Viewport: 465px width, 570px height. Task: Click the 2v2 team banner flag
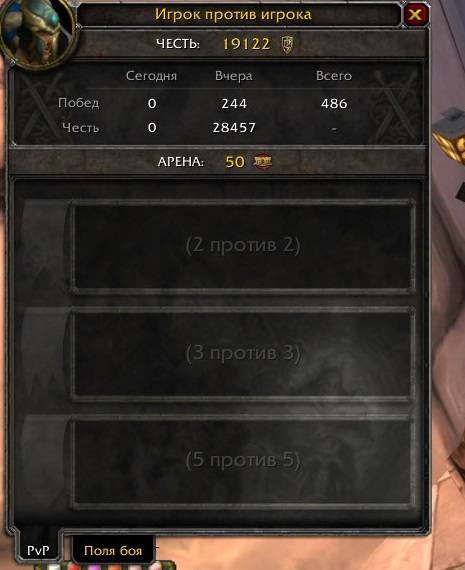click(44, 247)
